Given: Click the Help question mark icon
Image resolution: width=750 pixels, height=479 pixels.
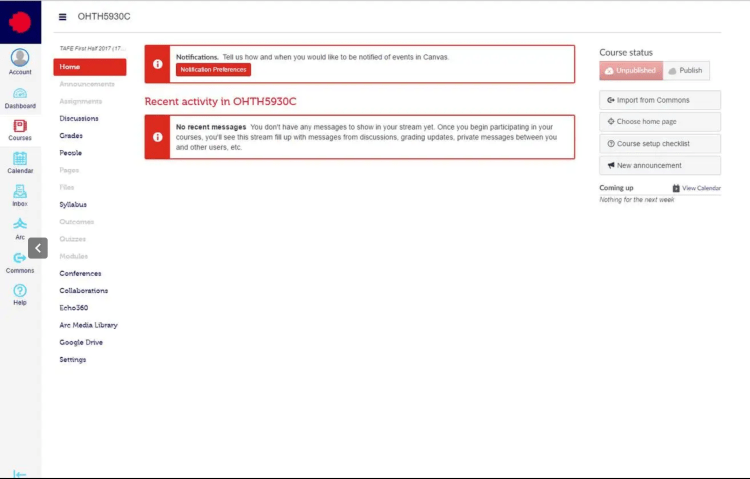Looking at the screenshot, I should (x=20, y=294).
